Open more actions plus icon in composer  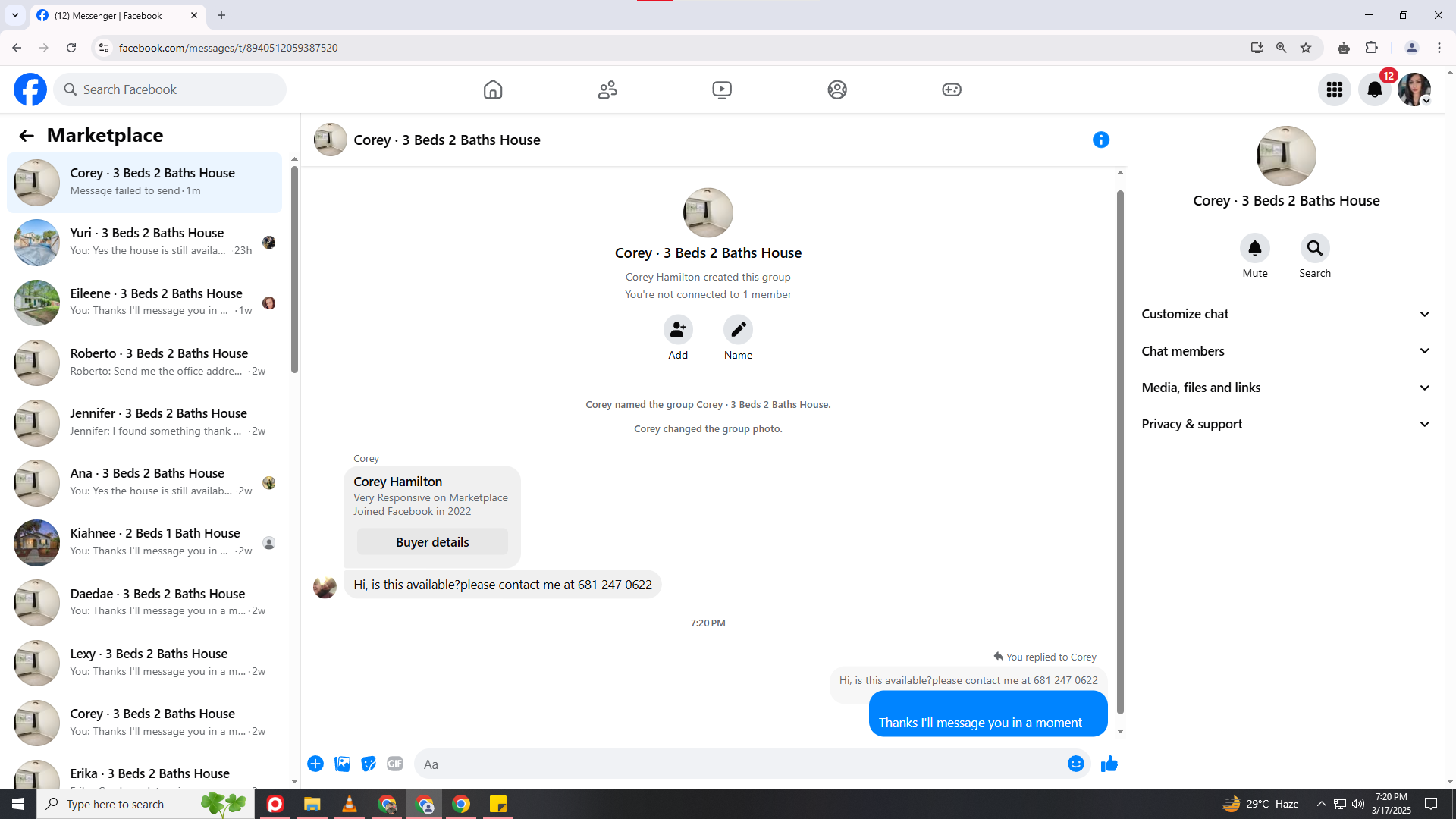pyautogui.click(x=315, y=764)
